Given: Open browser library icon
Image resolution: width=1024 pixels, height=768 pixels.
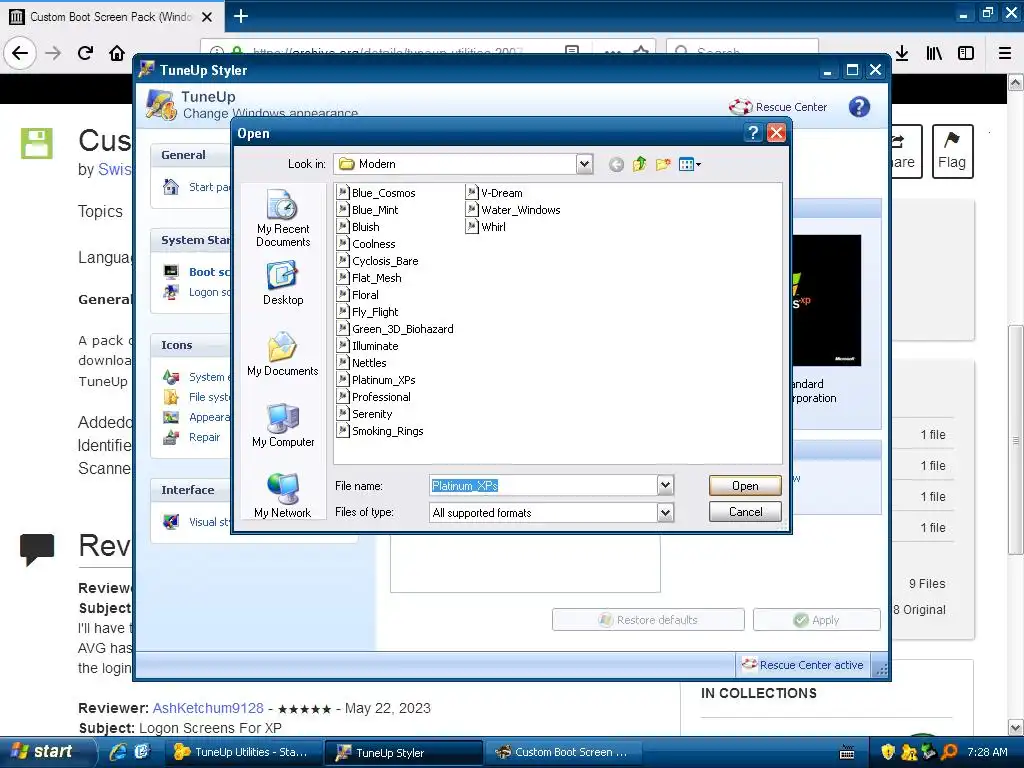Looking at the screenshot, I should click(x=934, y=53).
